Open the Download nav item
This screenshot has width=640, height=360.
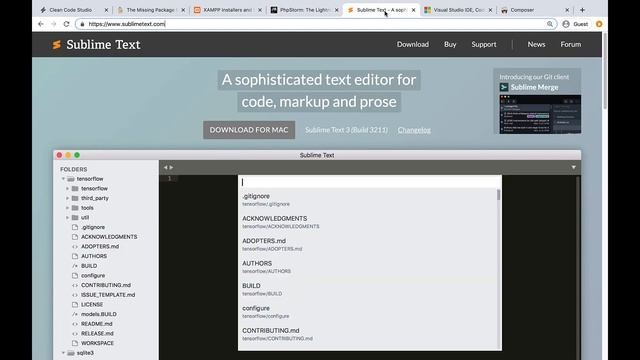coord(413,44)
